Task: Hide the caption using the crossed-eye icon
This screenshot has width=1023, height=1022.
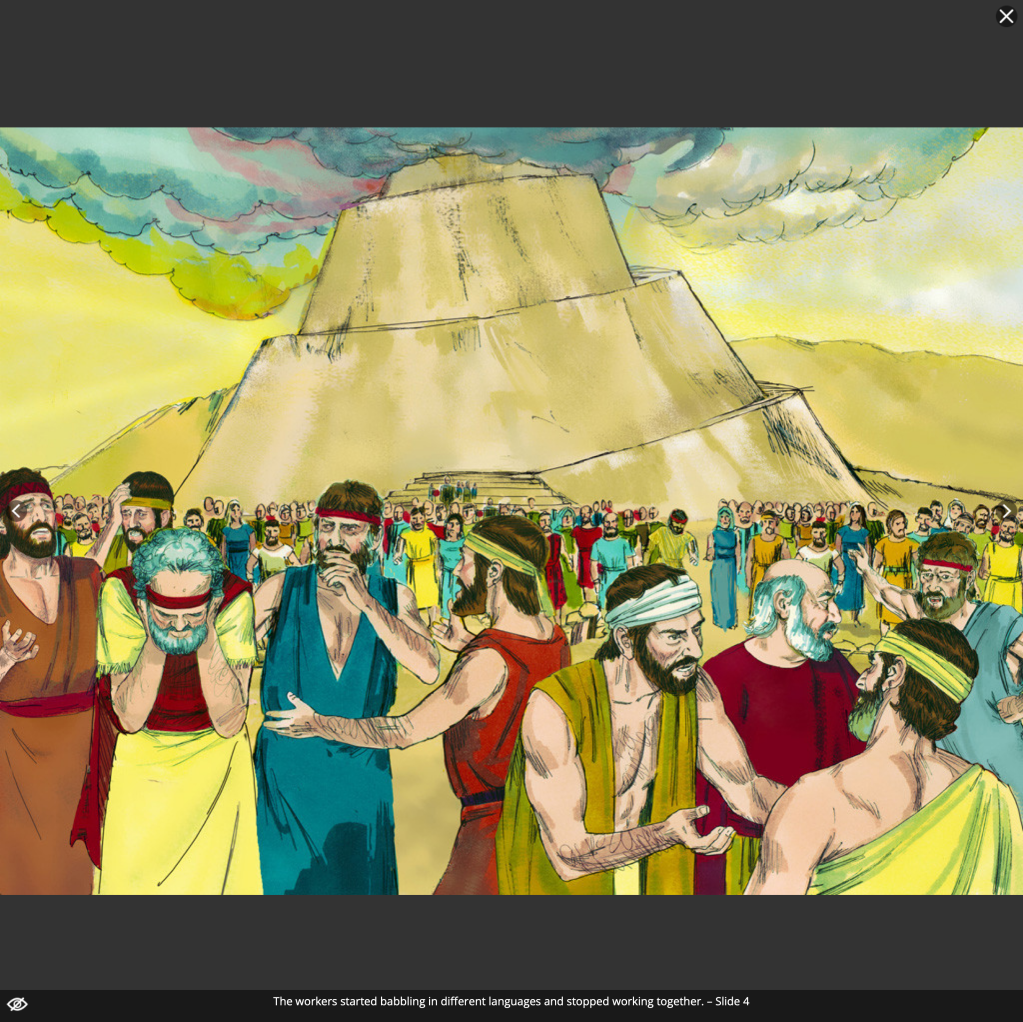Action: 17,1004
